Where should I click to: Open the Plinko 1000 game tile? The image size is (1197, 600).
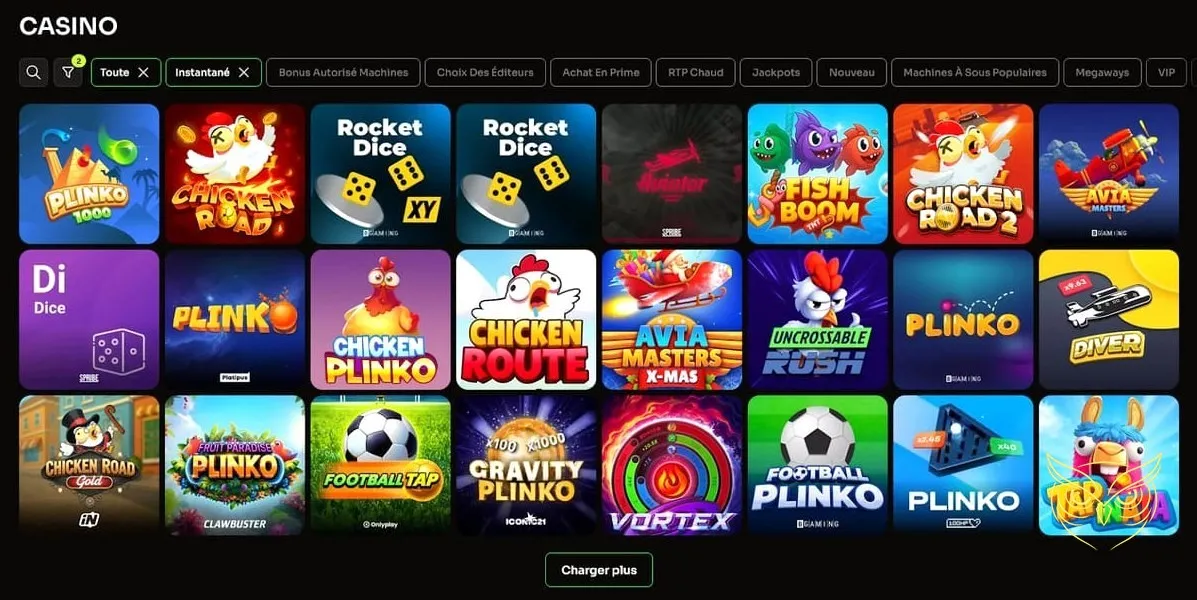tap(89, 174)
